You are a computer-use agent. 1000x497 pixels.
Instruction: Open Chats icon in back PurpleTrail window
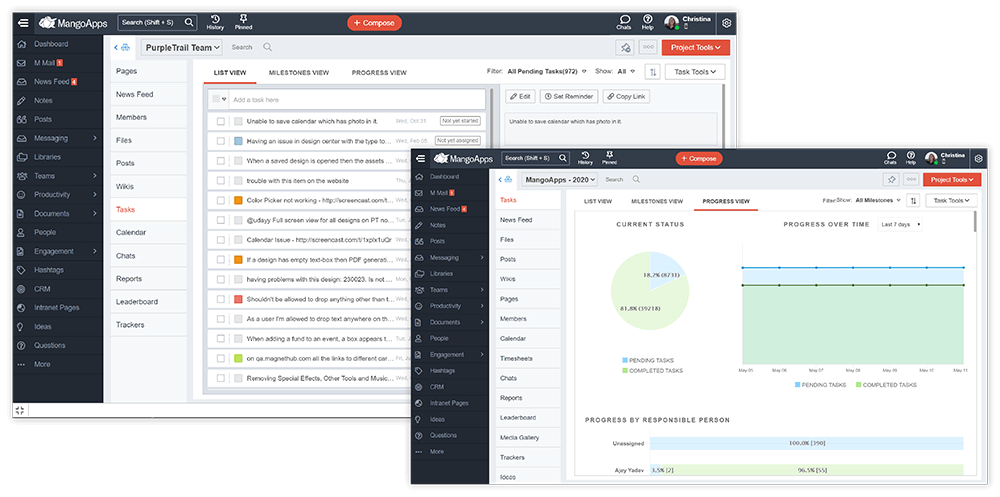click(624, 23)
